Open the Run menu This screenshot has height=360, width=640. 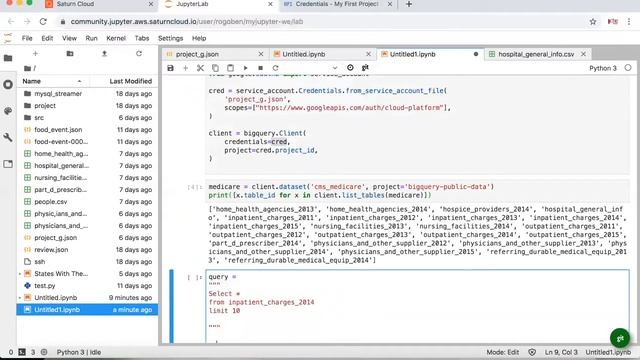91,38
